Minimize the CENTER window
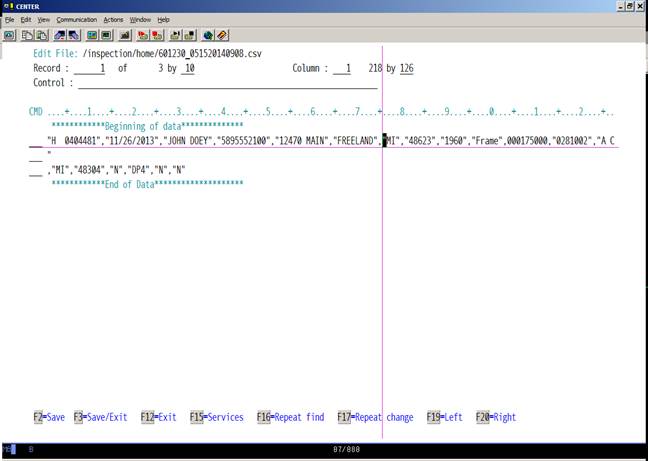Screen dimensions: 648x461 click(x=622, y=6)
